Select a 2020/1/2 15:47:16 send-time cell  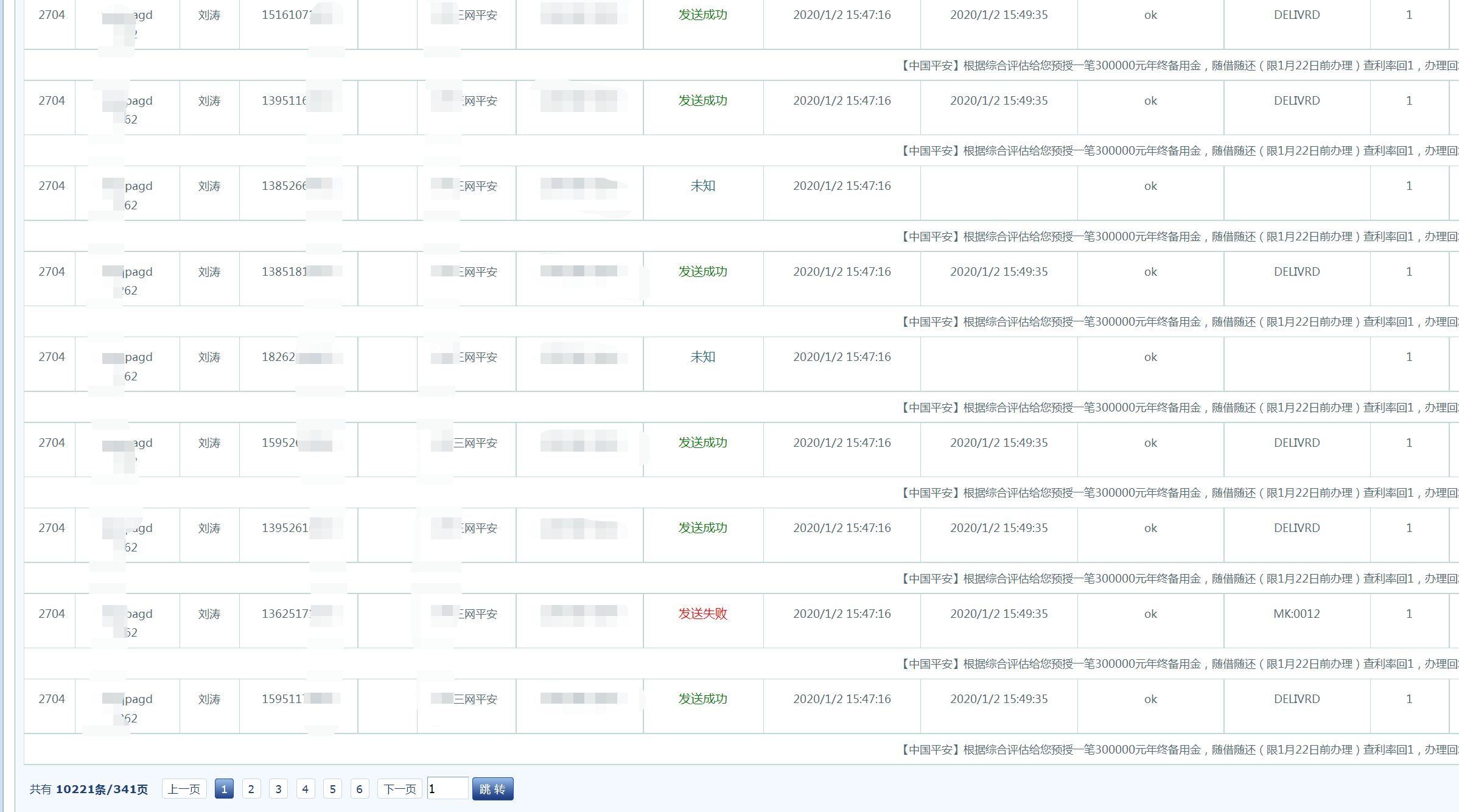(x=841, y=15)
